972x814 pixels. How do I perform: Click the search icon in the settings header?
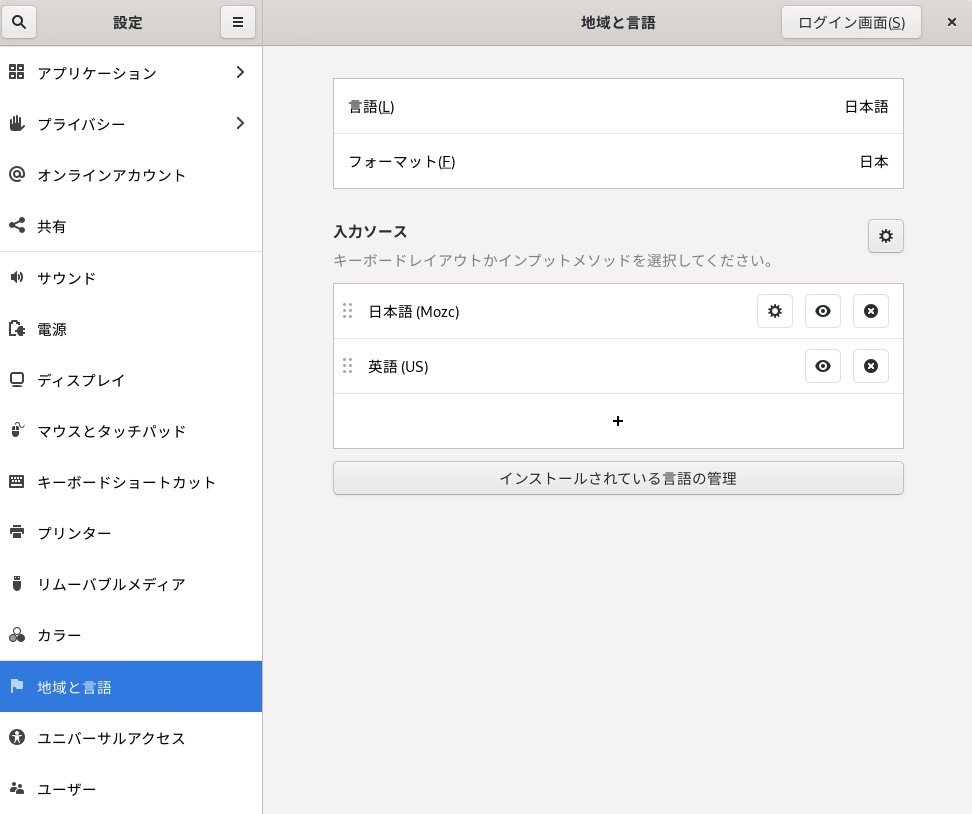(x=19, y=22)
